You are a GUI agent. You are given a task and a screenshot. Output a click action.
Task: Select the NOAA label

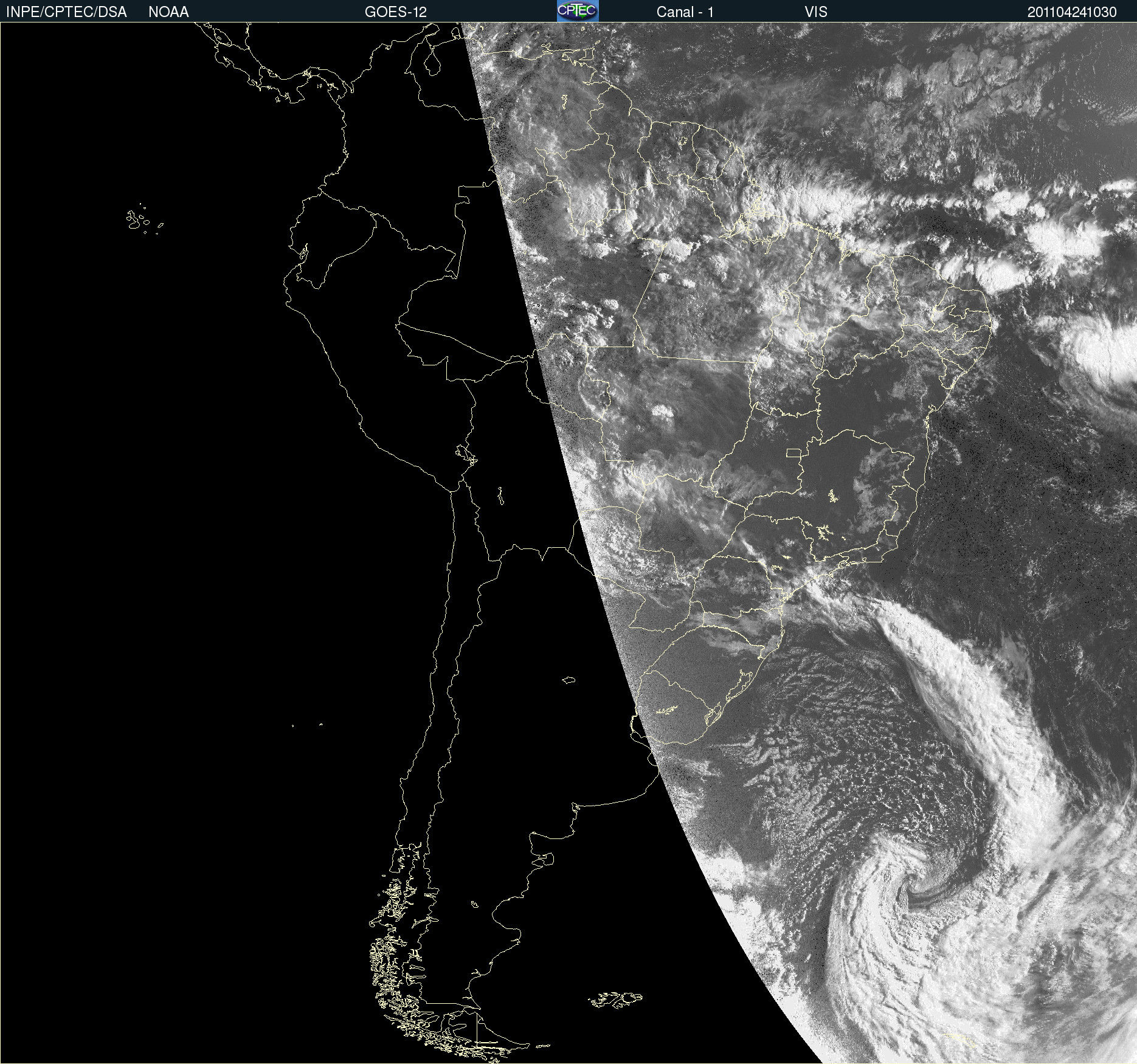coord(168,12)
